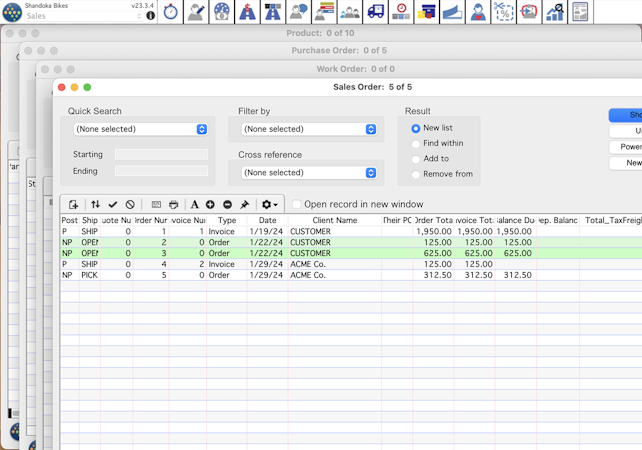The width and height of the screenshot is (642, 450).
Task: Open the Cross reference dropdown
Action: coord(309,173)
